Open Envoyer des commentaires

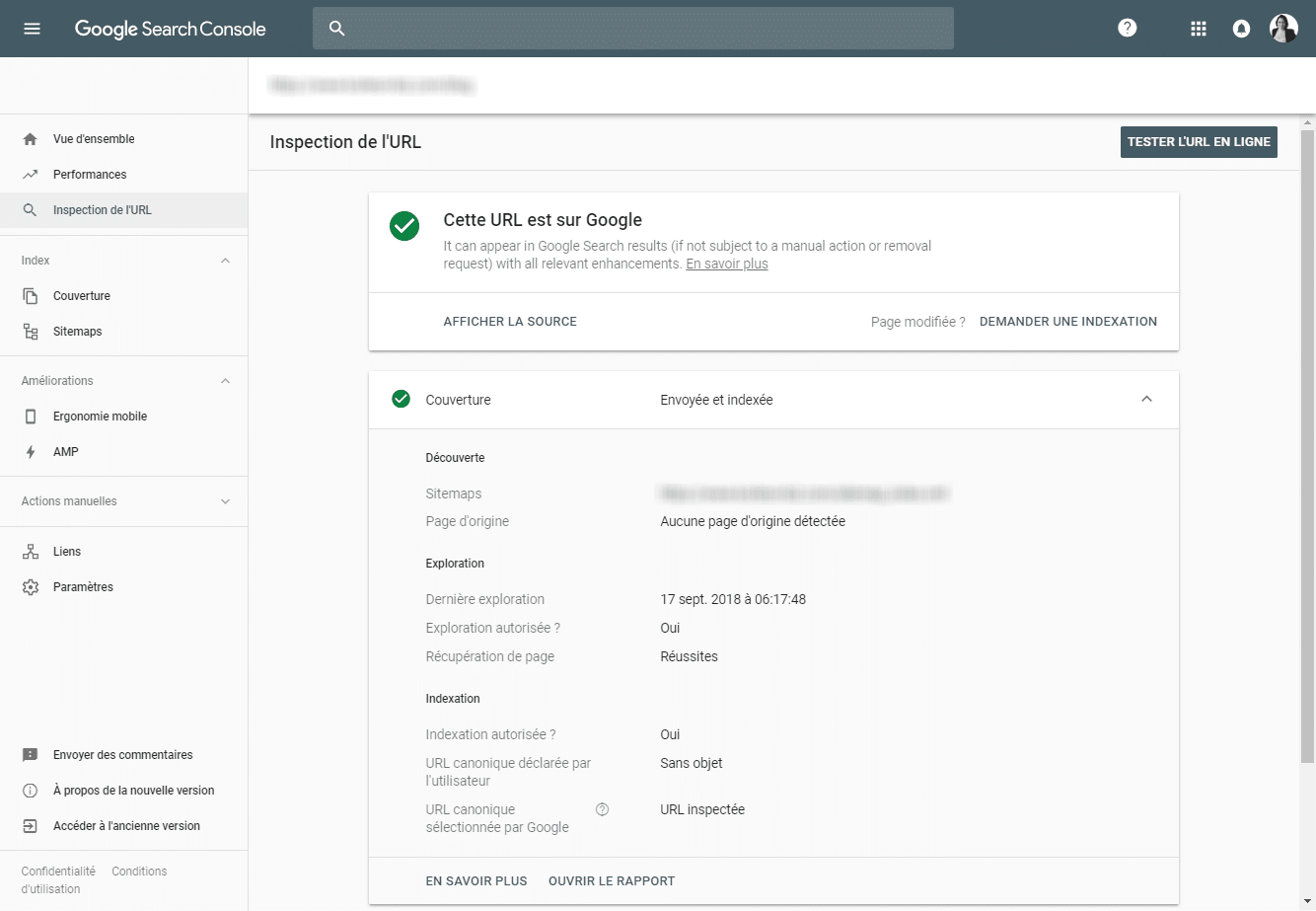coord(123,755)
